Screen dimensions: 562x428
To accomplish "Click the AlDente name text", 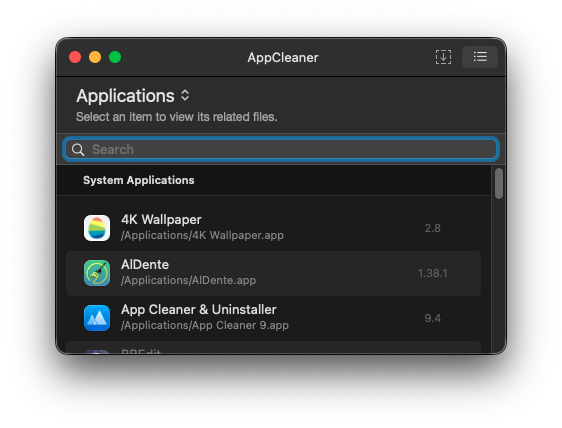I will 145,265.
